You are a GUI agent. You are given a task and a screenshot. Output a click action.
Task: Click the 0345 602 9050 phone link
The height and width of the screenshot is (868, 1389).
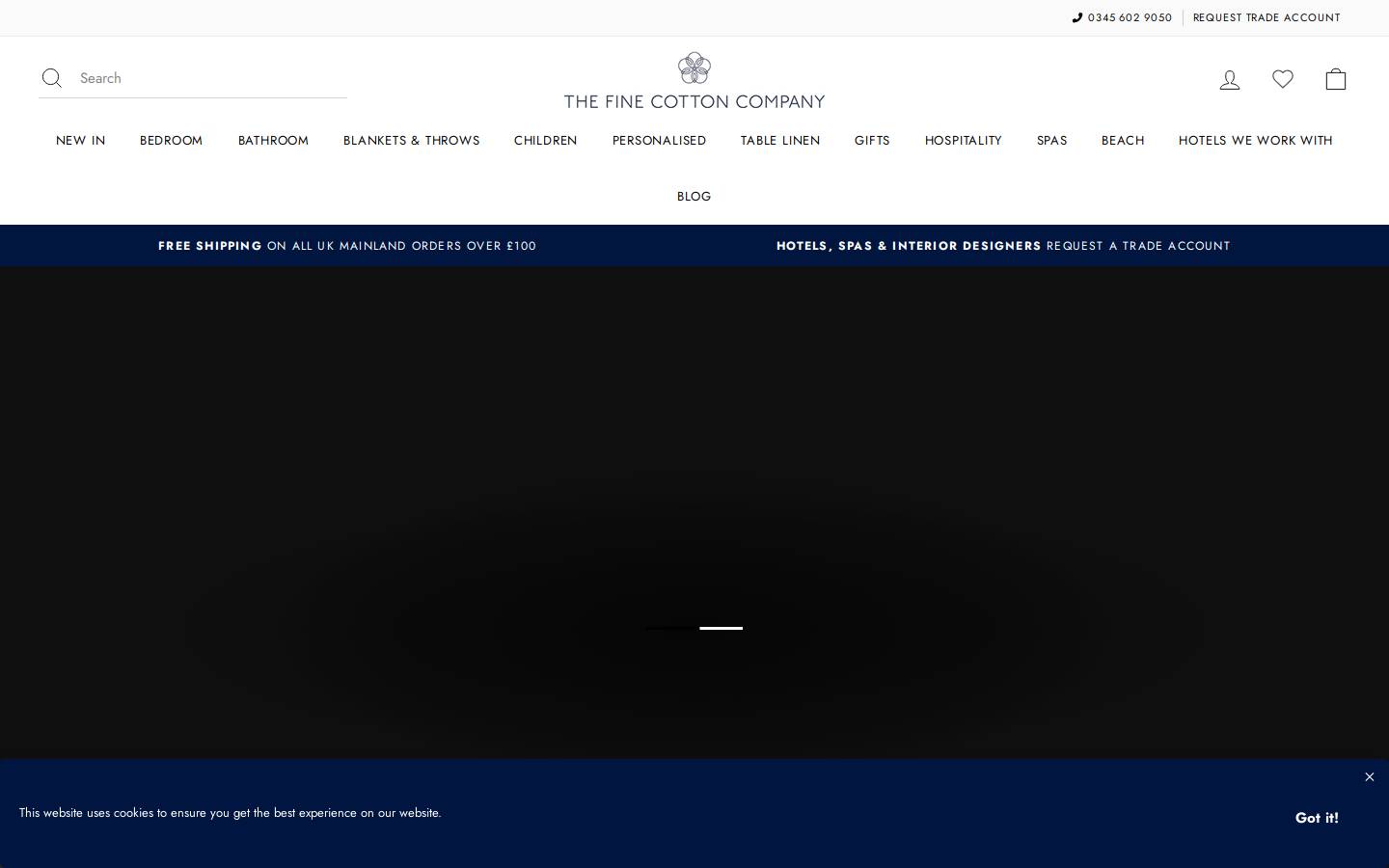1122,17
